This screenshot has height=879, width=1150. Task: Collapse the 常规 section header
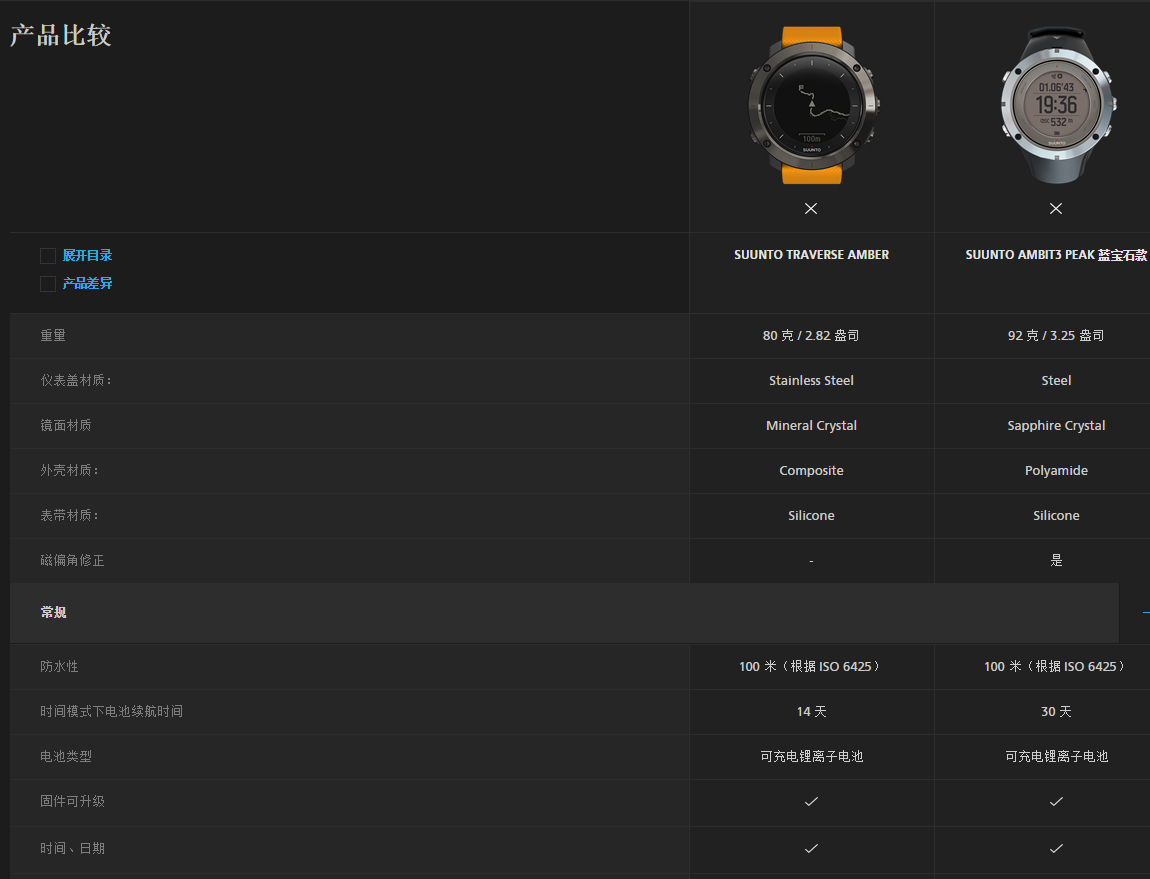click(x=564, y=613)
